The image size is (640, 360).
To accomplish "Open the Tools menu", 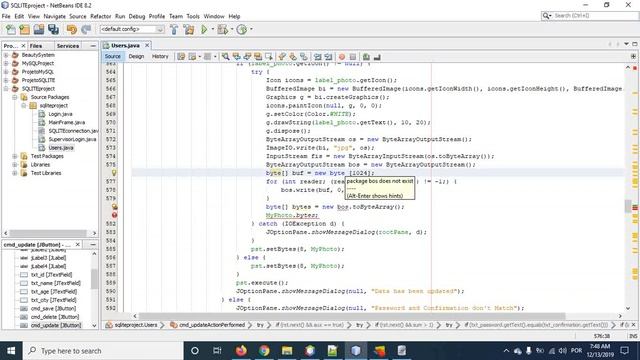I will coord(193,16).
